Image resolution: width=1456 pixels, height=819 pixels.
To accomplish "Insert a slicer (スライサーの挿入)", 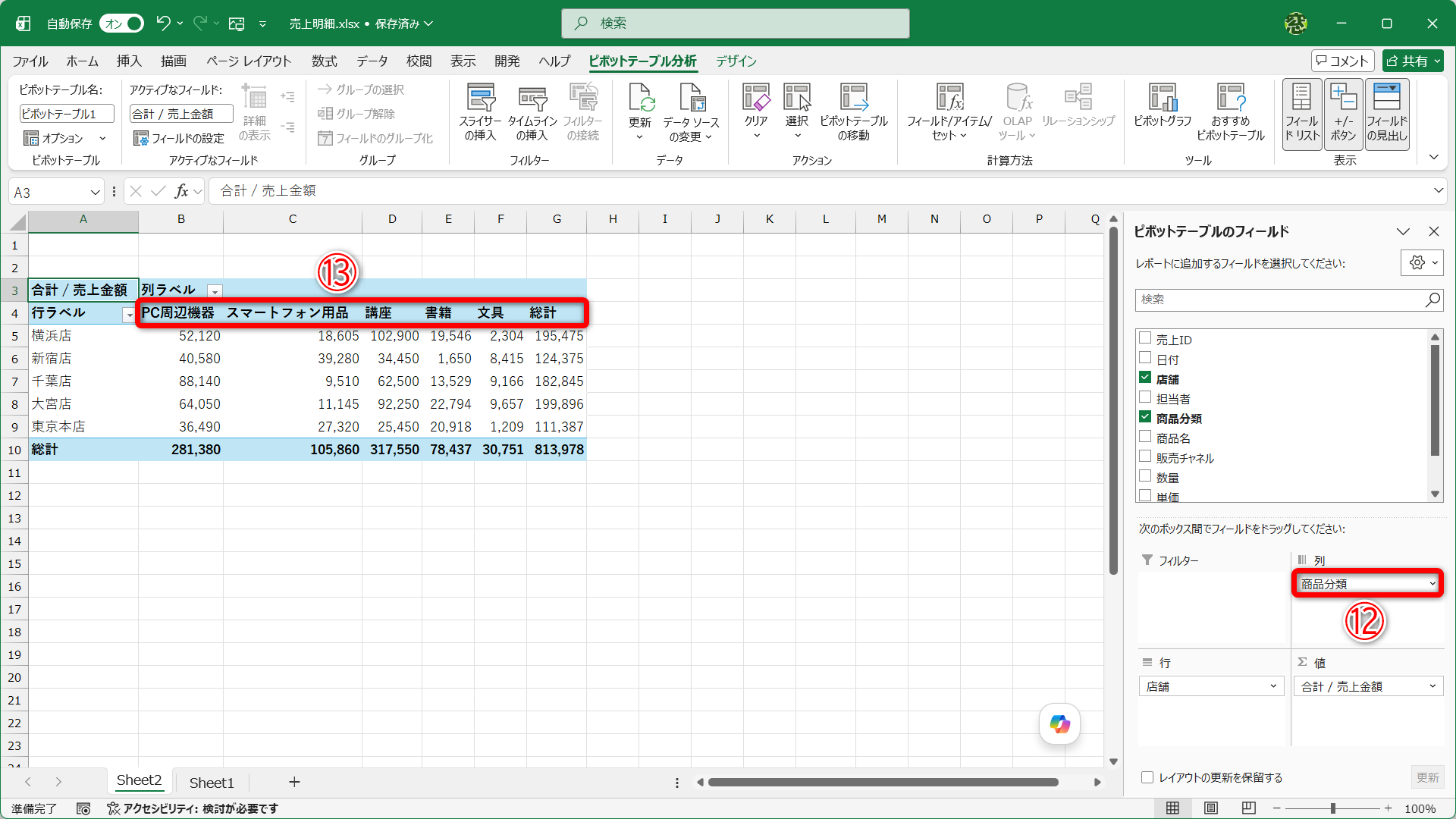I will 480,112.
